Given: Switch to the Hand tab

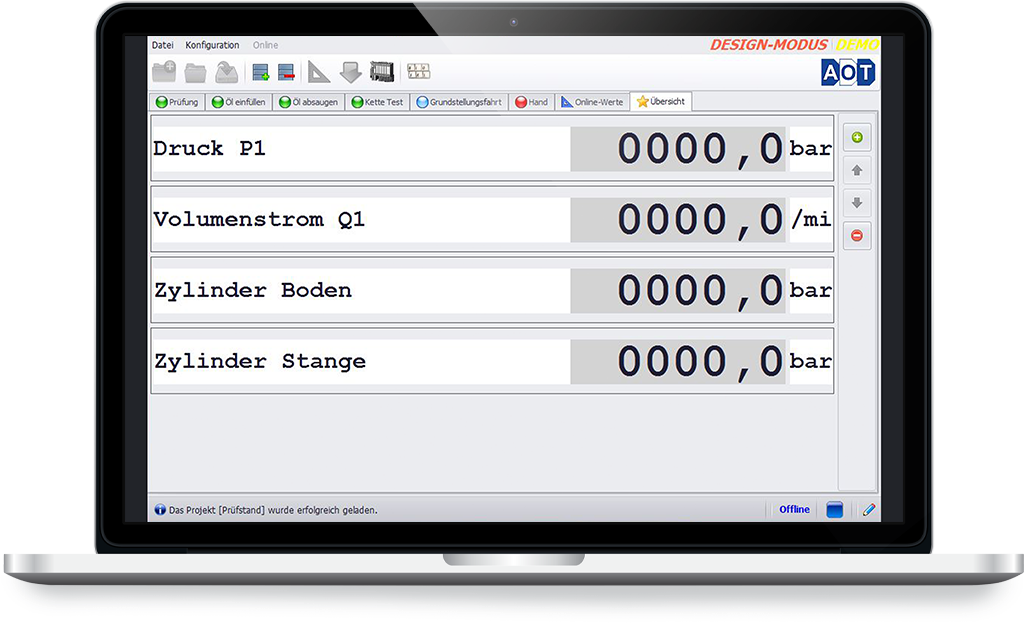Looking at the screenshot, I should tap(532, 102).
